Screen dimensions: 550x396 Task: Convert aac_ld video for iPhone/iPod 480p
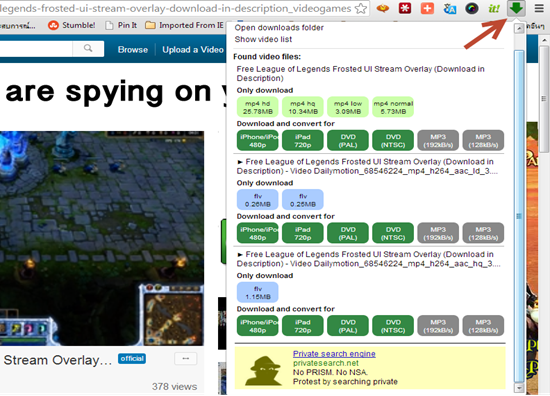click(x=257, y=233)
